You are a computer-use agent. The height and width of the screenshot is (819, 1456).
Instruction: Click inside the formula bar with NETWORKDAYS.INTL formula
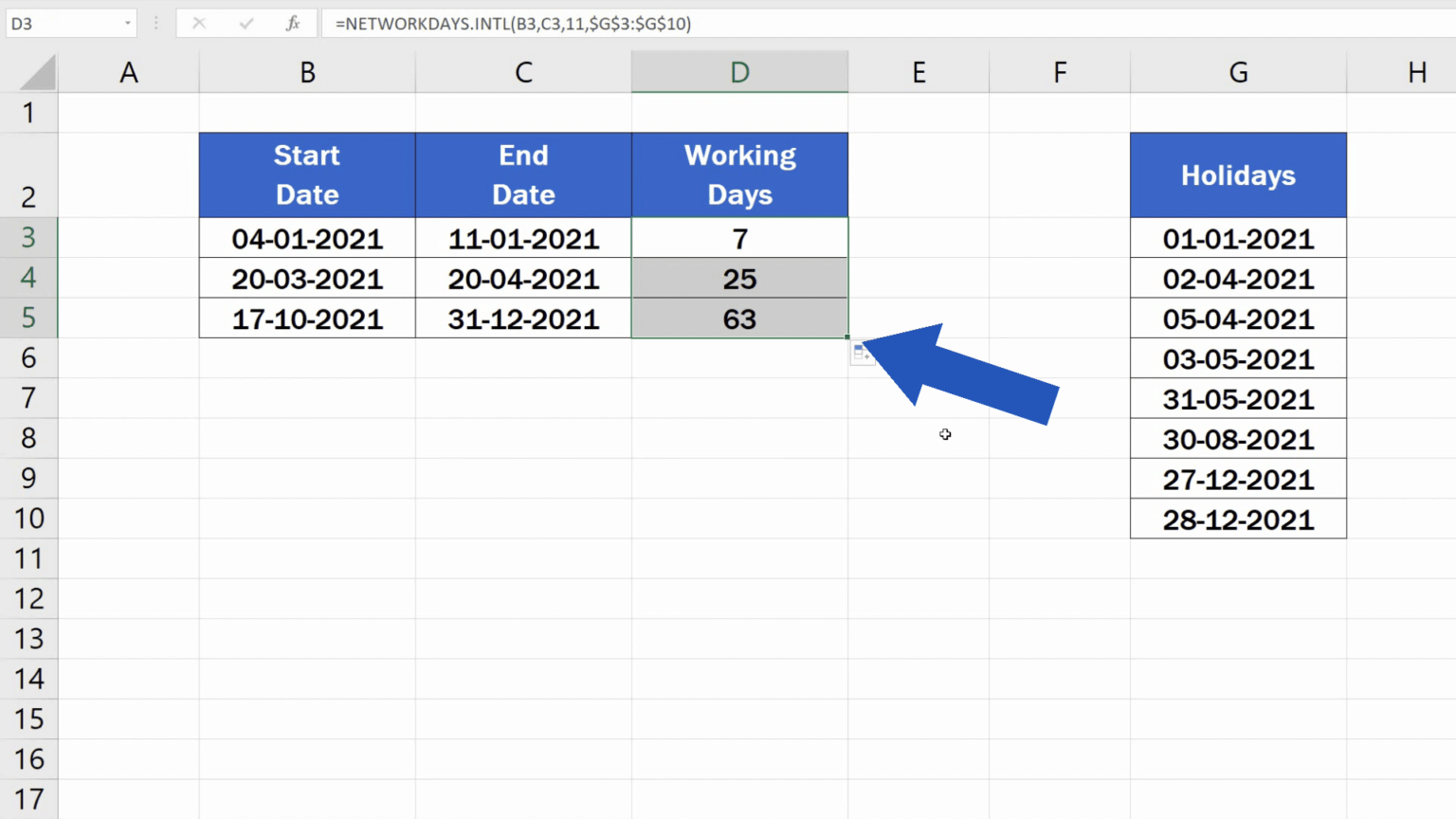(x=887, y=23)
